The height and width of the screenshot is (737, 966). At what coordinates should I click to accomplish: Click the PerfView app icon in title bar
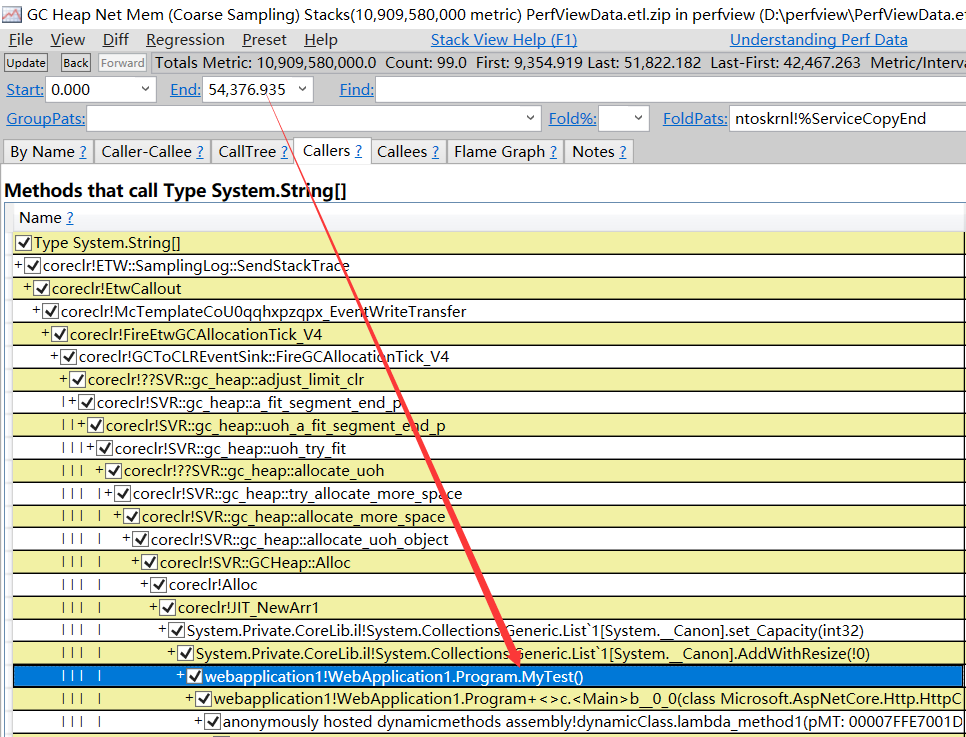pyautogui.click(x=12, y=12)
